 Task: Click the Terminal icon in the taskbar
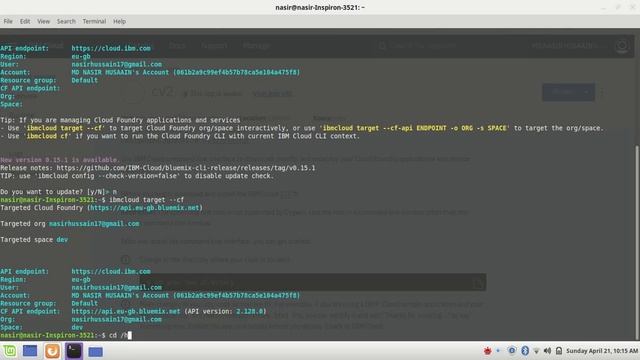click(x=74, y=351)
